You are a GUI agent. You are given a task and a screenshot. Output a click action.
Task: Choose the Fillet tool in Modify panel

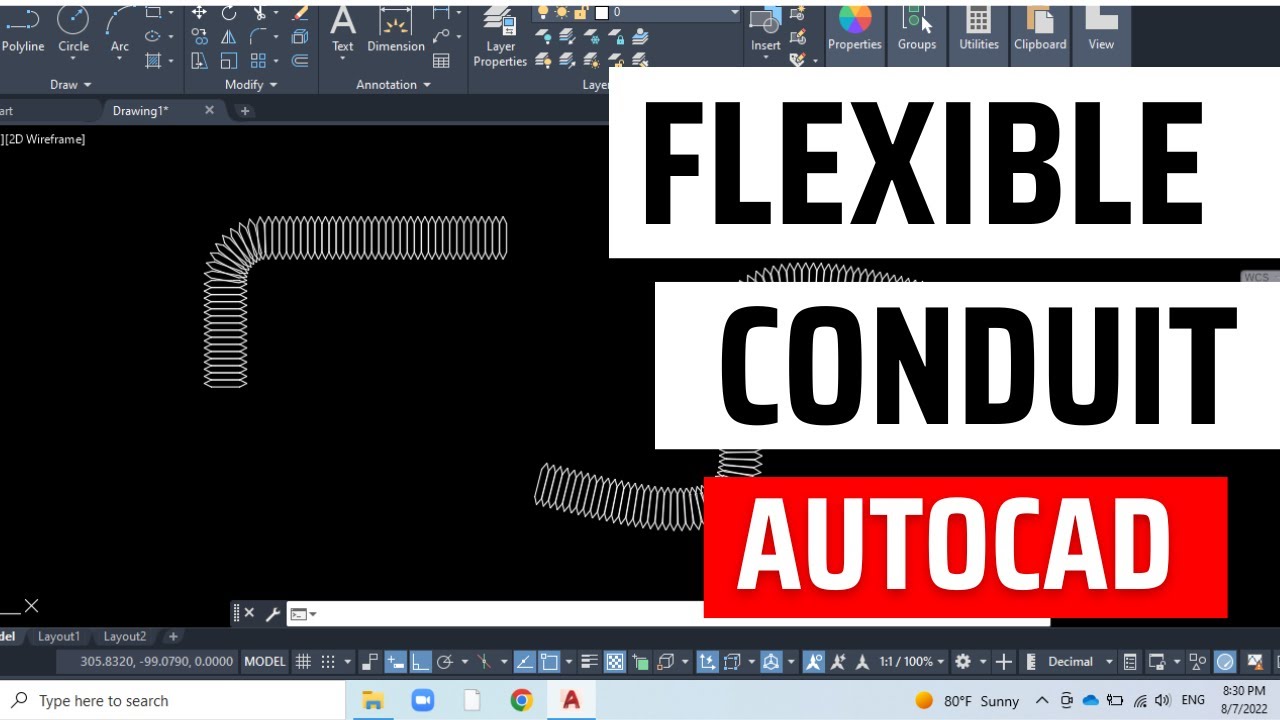259,36
